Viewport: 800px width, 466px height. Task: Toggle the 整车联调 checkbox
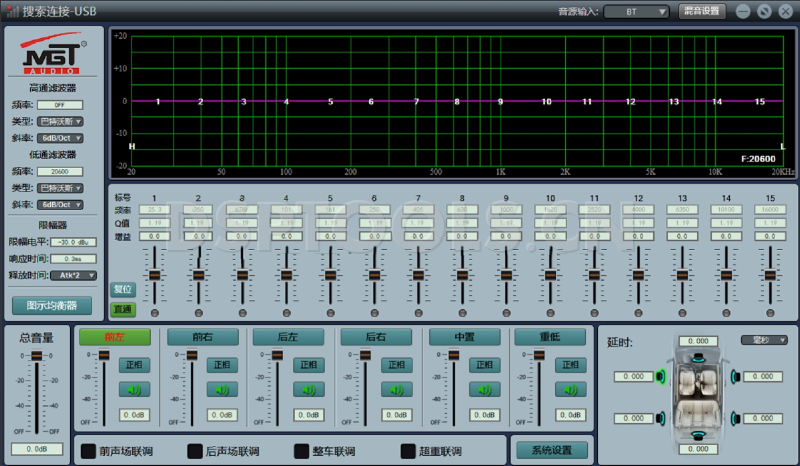point(302,451)
